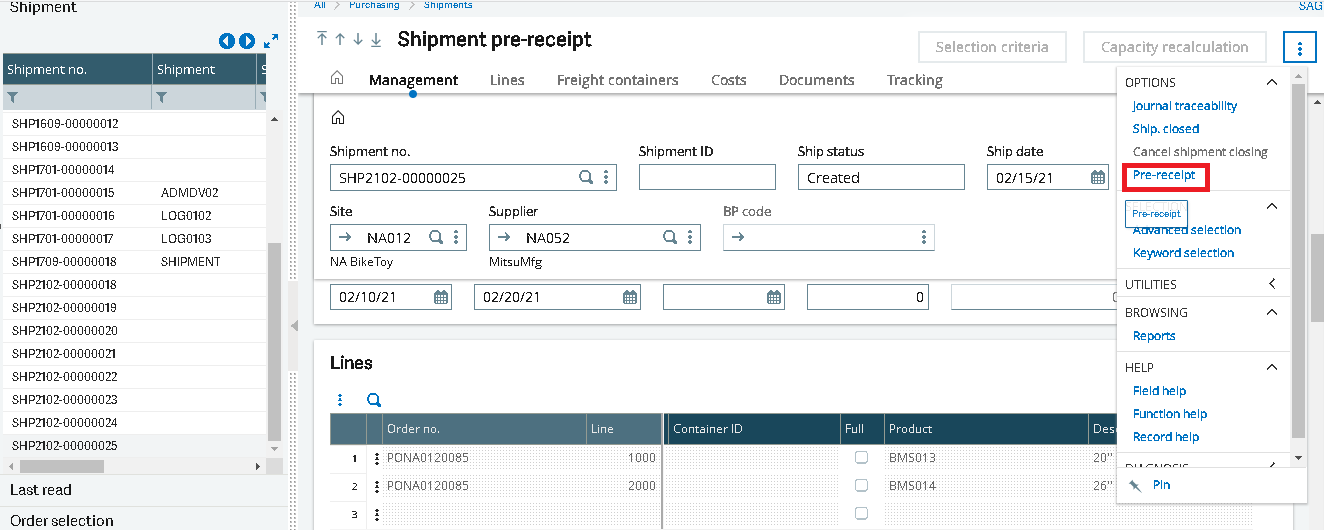The image size is (1324, 530).
Task: Show previous page in Shipment list
Action: (227, 41)
